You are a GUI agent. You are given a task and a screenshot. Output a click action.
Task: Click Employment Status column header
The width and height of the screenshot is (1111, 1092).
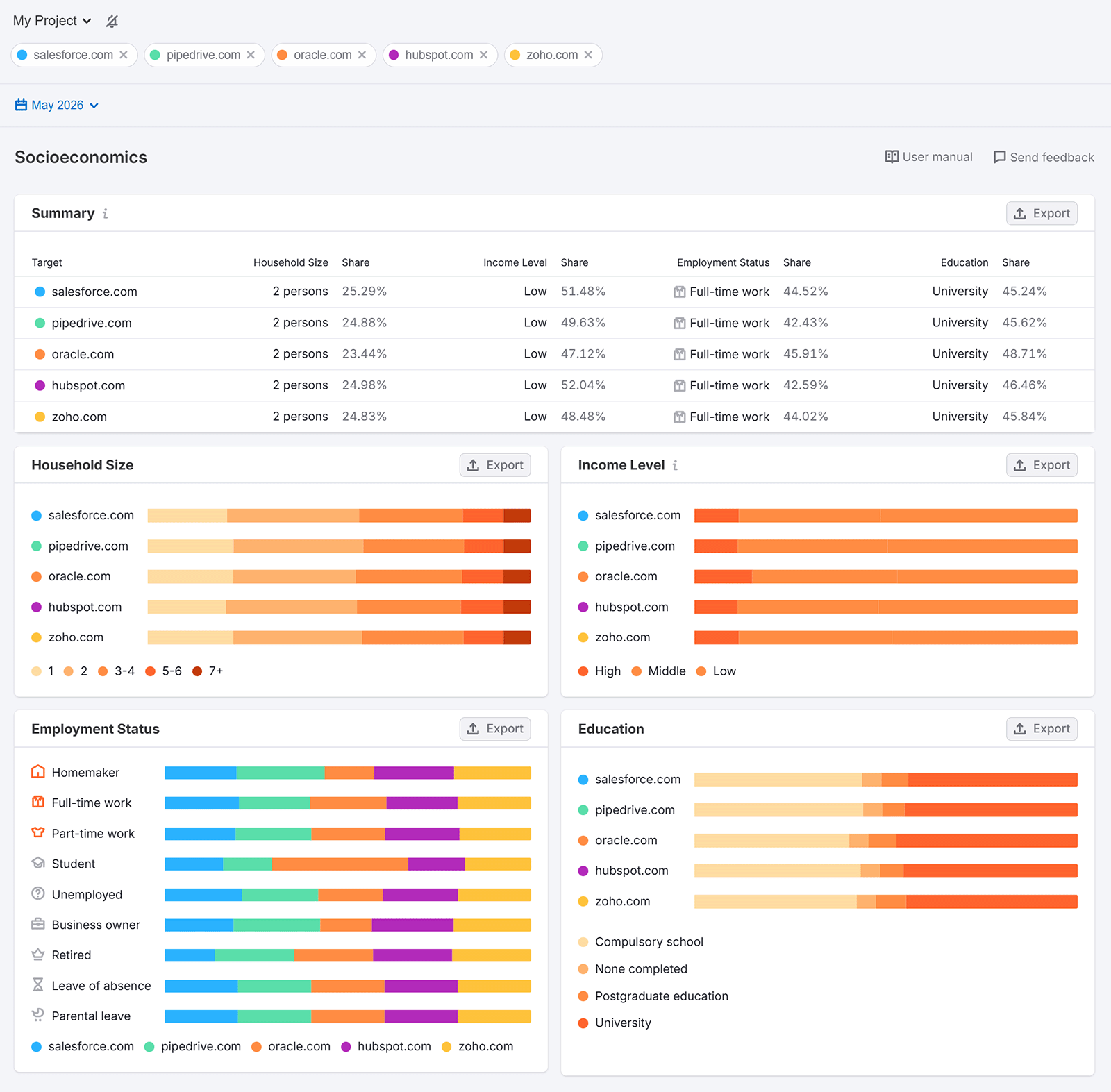(x=723, y=262)
